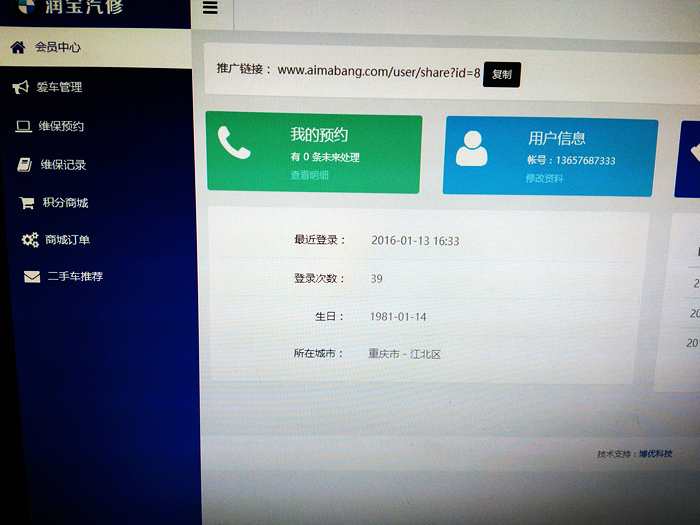The image size is (700, 525).
Task: Click the text 有 0 条未来处理
Action: coord(325,157)
